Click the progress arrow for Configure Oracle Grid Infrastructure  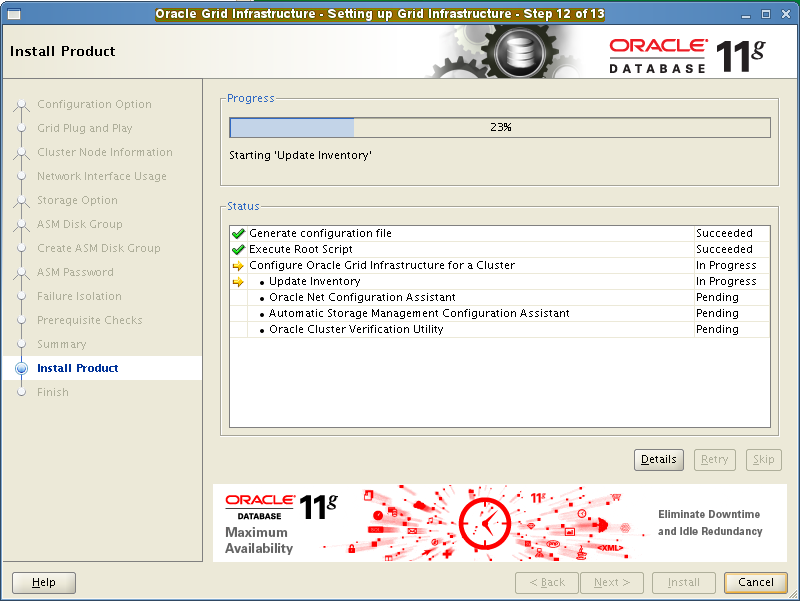tap(238, 265)
